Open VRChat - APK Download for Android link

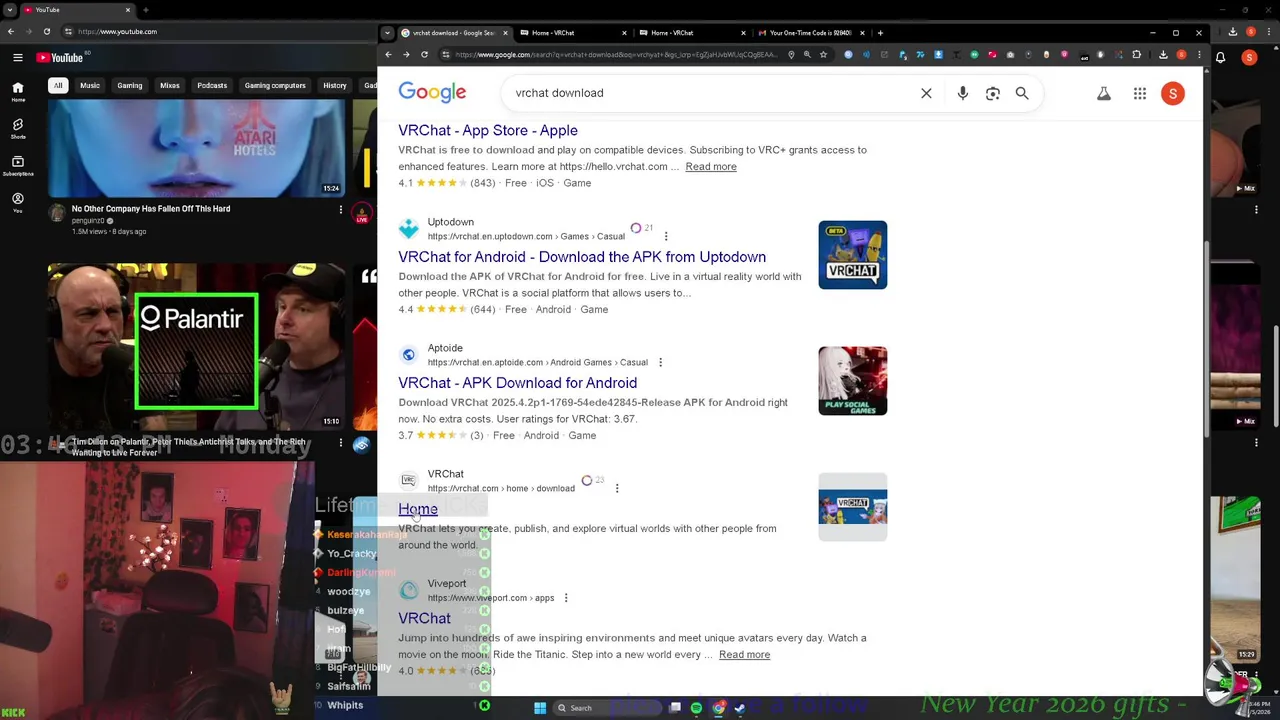(x=517, y=383)
